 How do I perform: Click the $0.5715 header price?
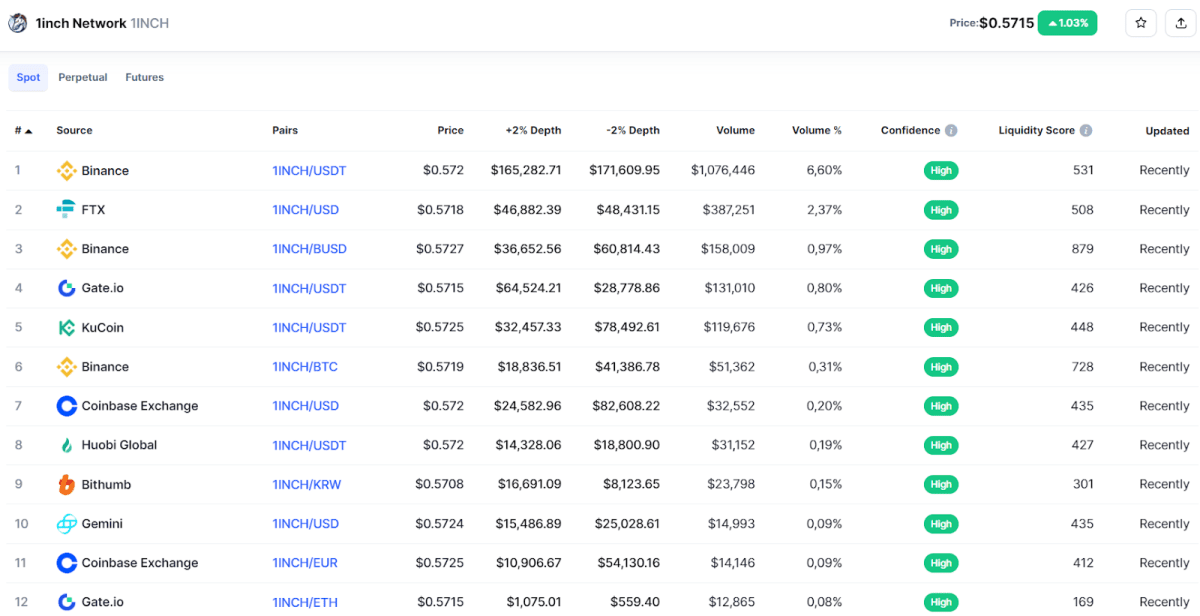pyautogui.click(x=1006, y=23)
